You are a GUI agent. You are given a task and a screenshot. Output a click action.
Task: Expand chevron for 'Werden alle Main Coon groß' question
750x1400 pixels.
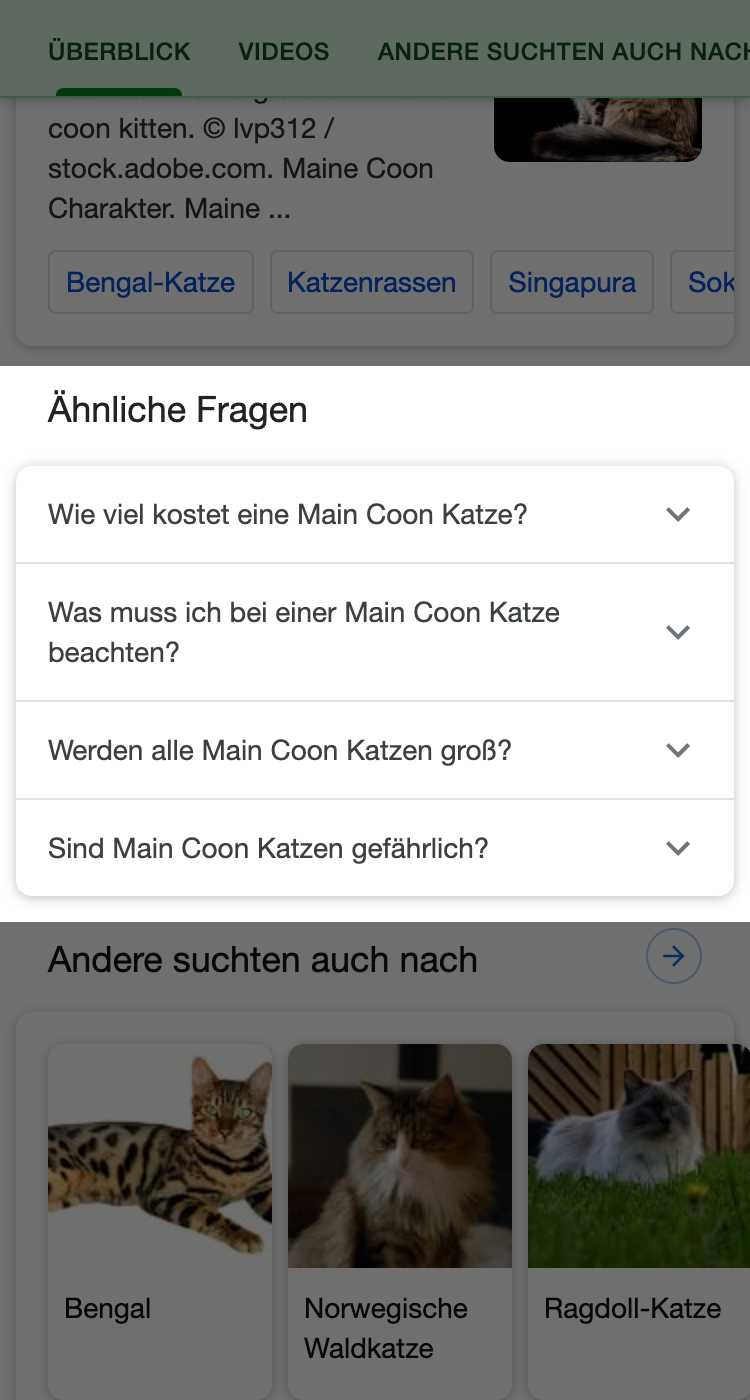tap(678, 750)
